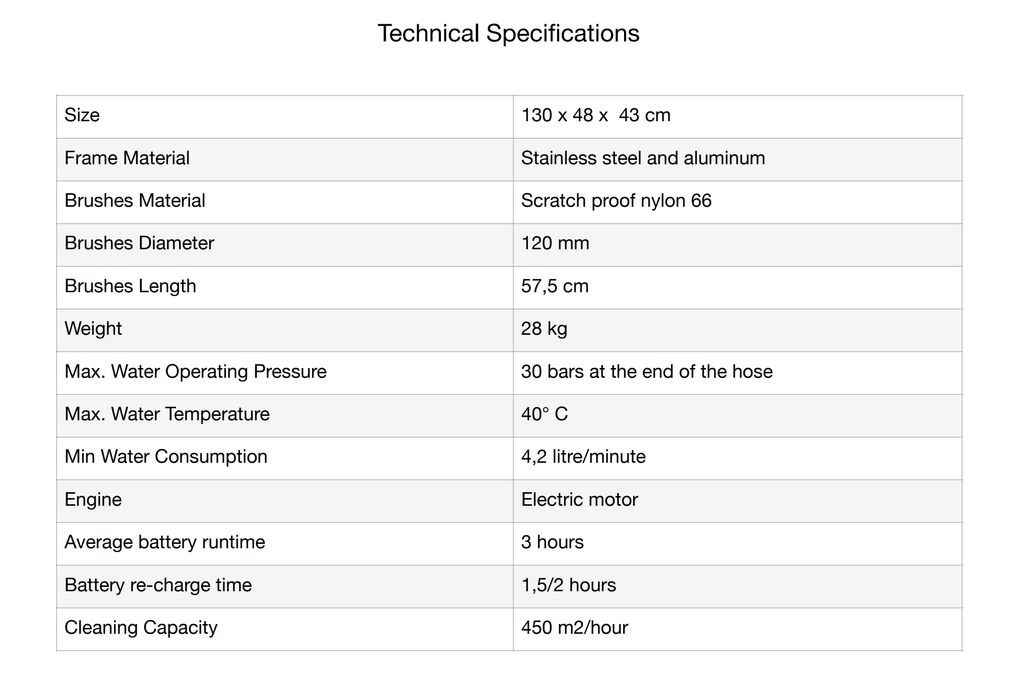
Task: Click the 40° C temperature value
Action: (544, 414)
